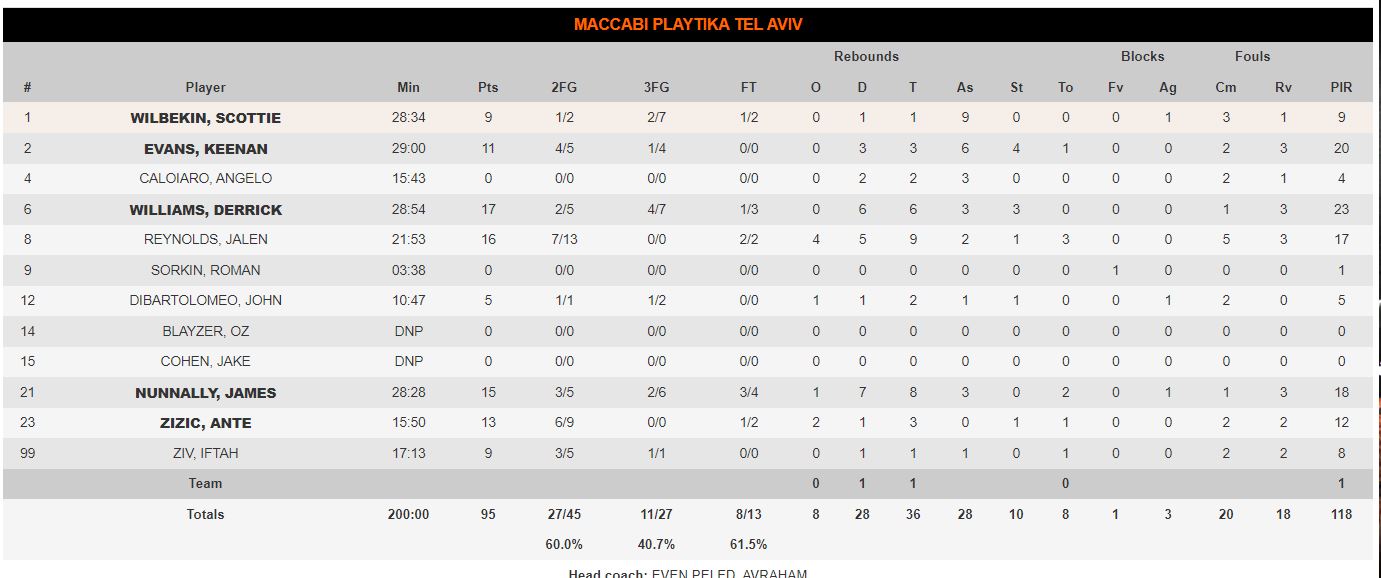Open Derrick Williams' profile link
The image size is (1381, 578).
tap(205, 210)
